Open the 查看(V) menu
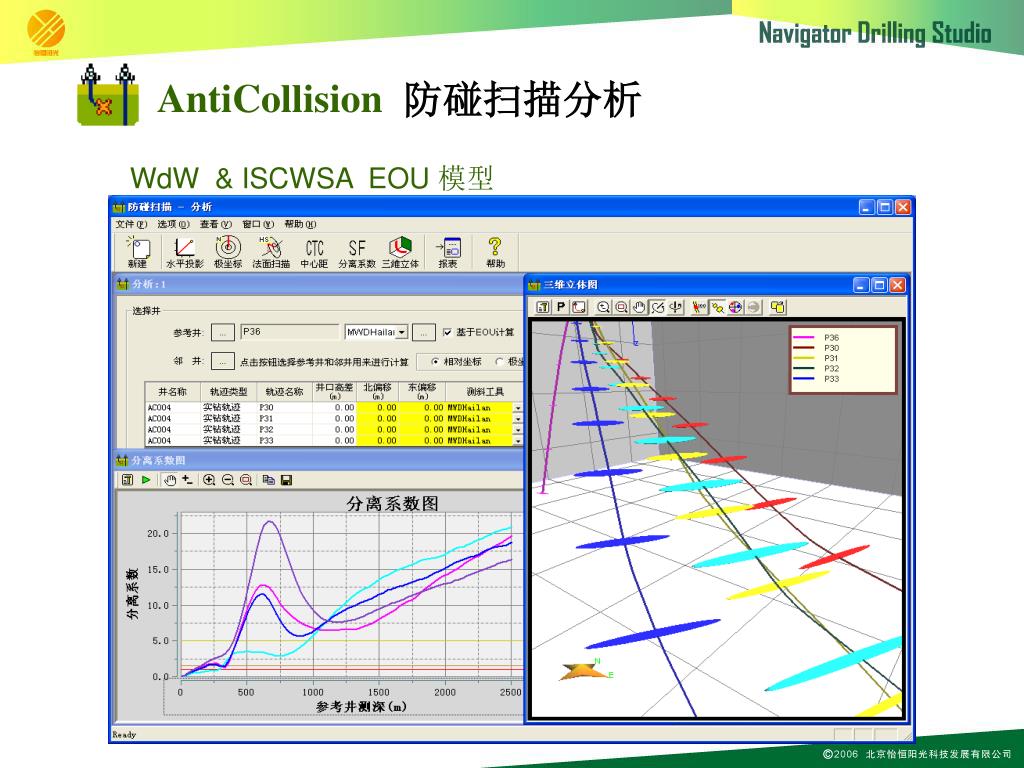Image resolution: width=1024 pixels, height=768 pixels. [216, 224]
